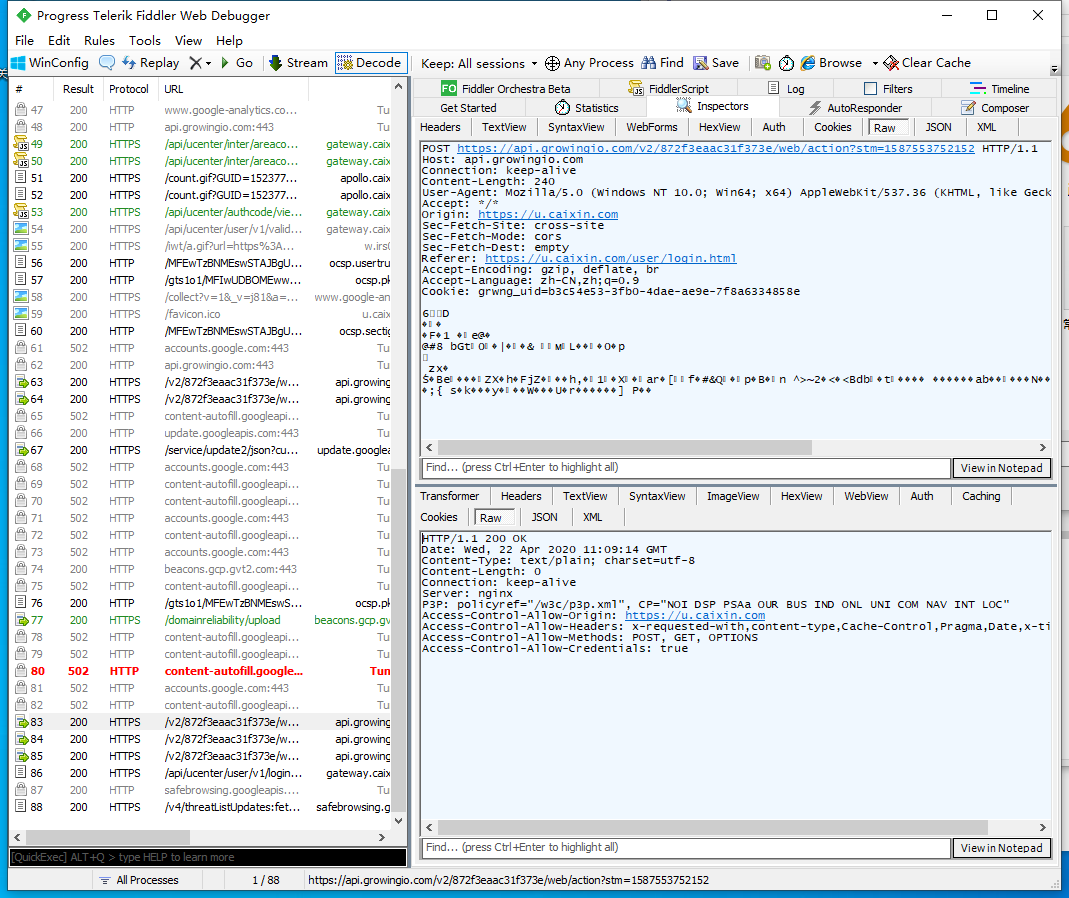The image size is (1069, 898).
Task: Switch to the AutoResponder tab
Action: point(855,108)
